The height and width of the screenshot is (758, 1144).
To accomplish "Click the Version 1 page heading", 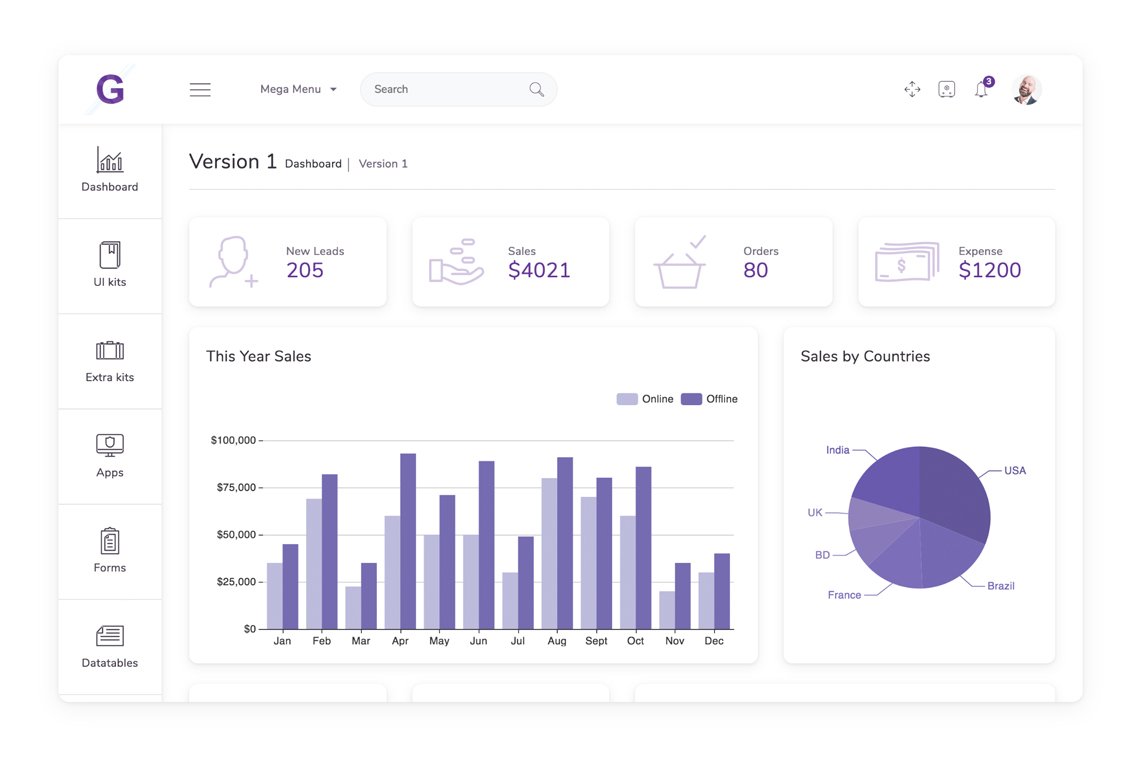I will (233, 161).
